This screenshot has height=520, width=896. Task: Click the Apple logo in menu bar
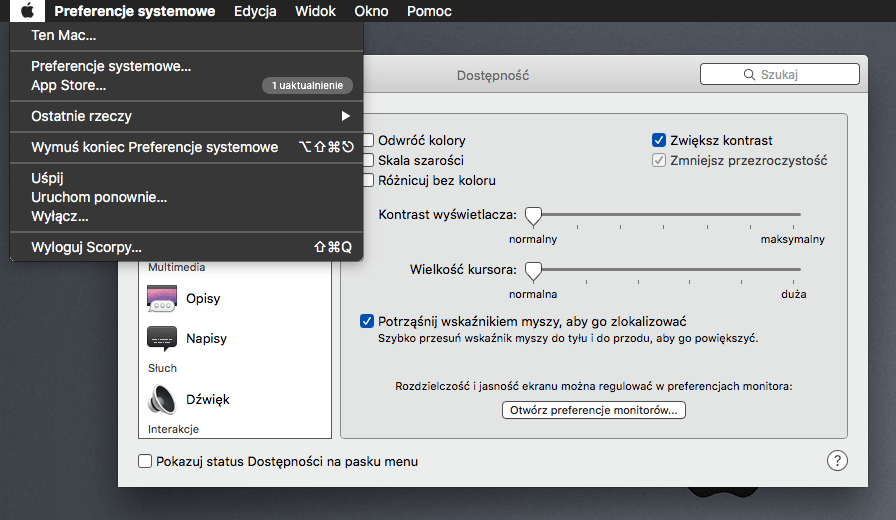tap(27, 11)
